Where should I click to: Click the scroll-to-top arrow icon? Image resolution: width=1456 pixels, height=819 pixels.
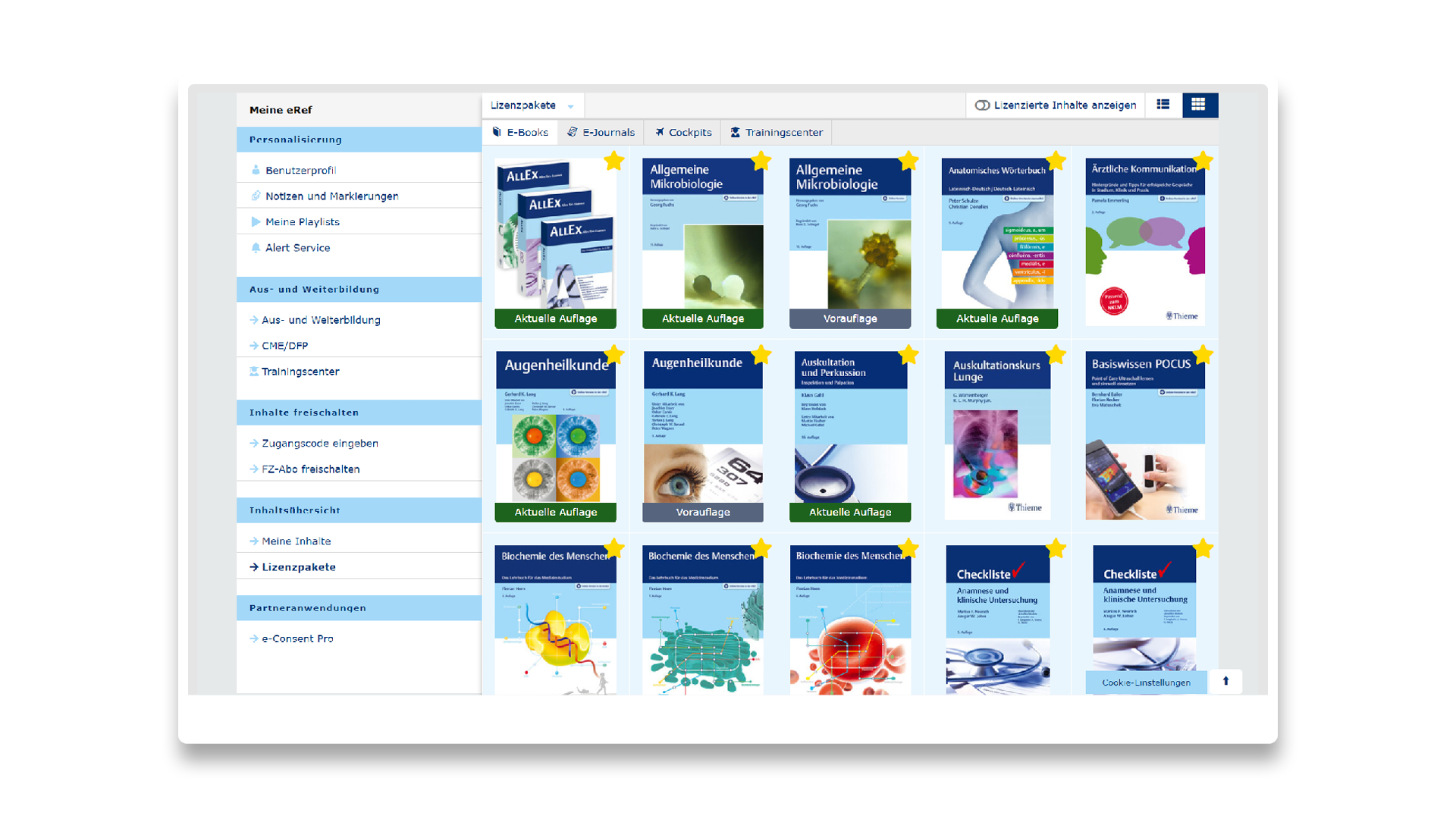tap(1225, 681)
